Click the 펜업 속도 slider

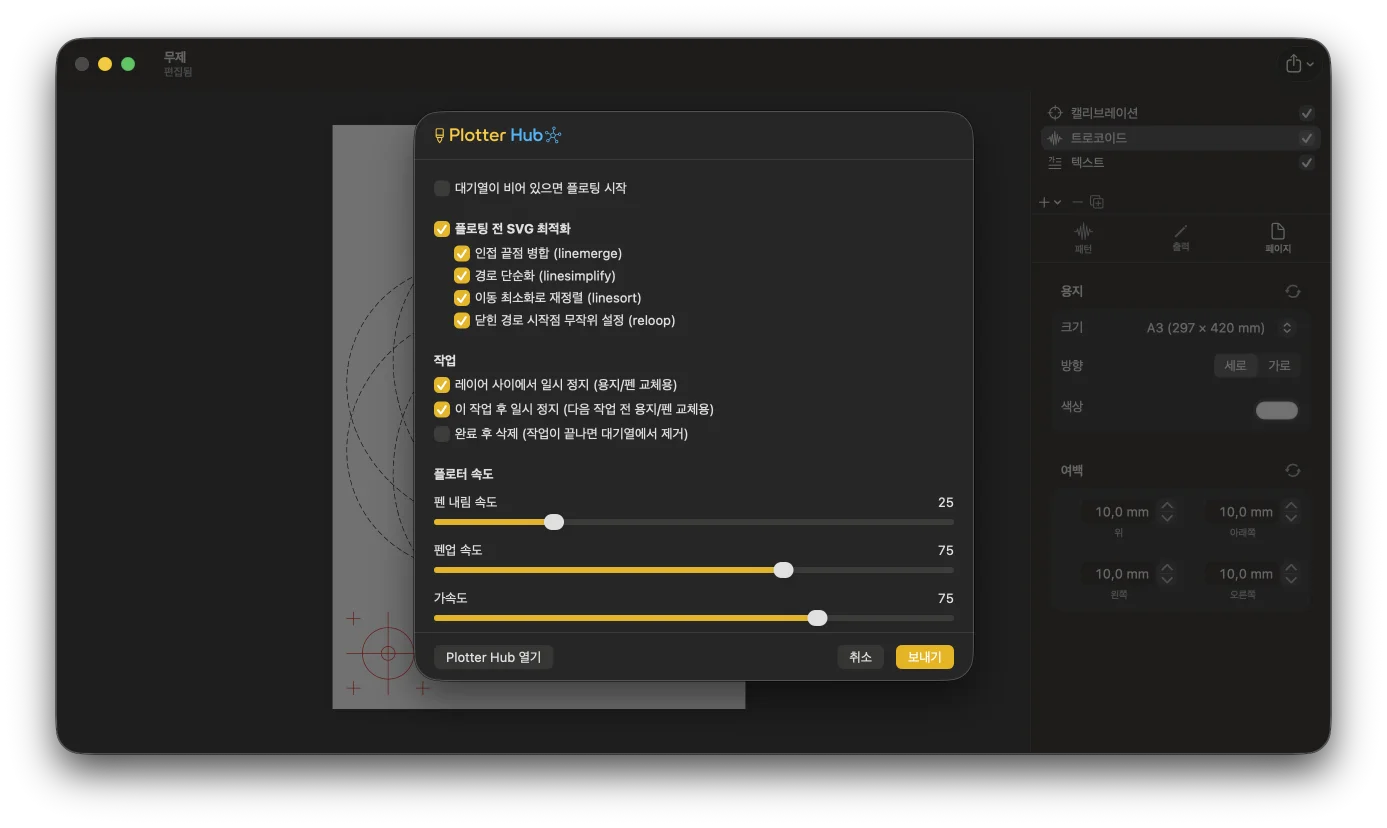tap(694, 570)
